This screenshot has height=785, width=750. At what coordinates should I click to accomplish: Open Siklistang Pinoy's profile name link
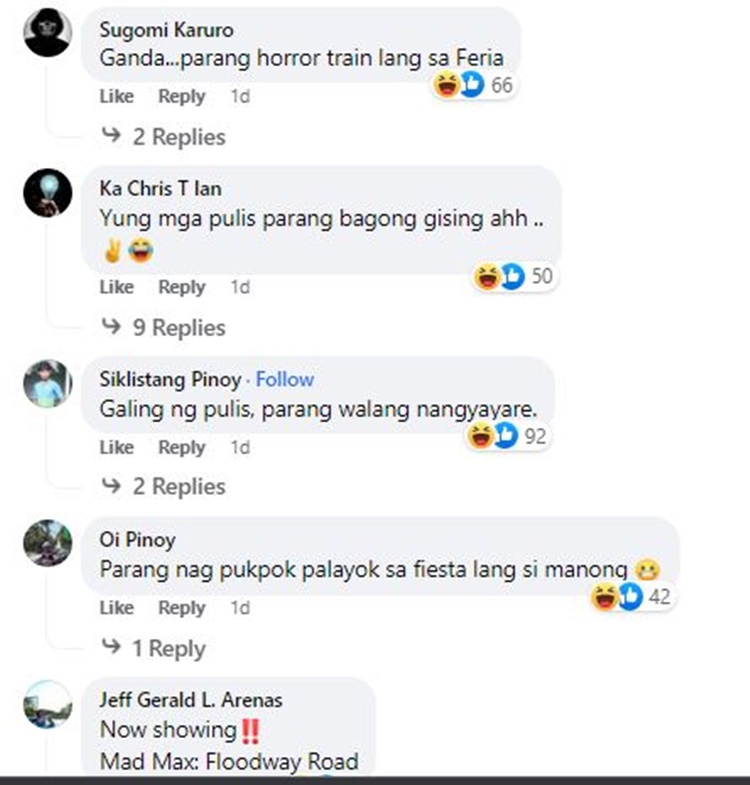point(170,379)
